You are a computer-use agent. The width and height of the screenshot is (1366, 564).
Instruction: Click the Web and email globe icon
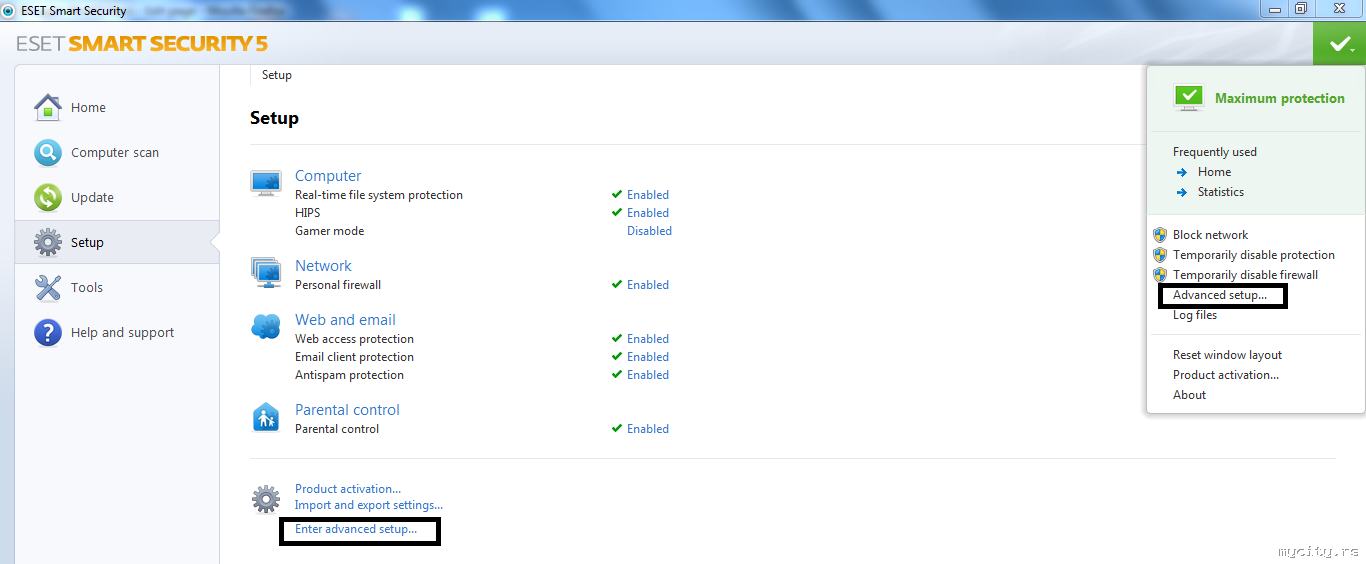[266, 327]
